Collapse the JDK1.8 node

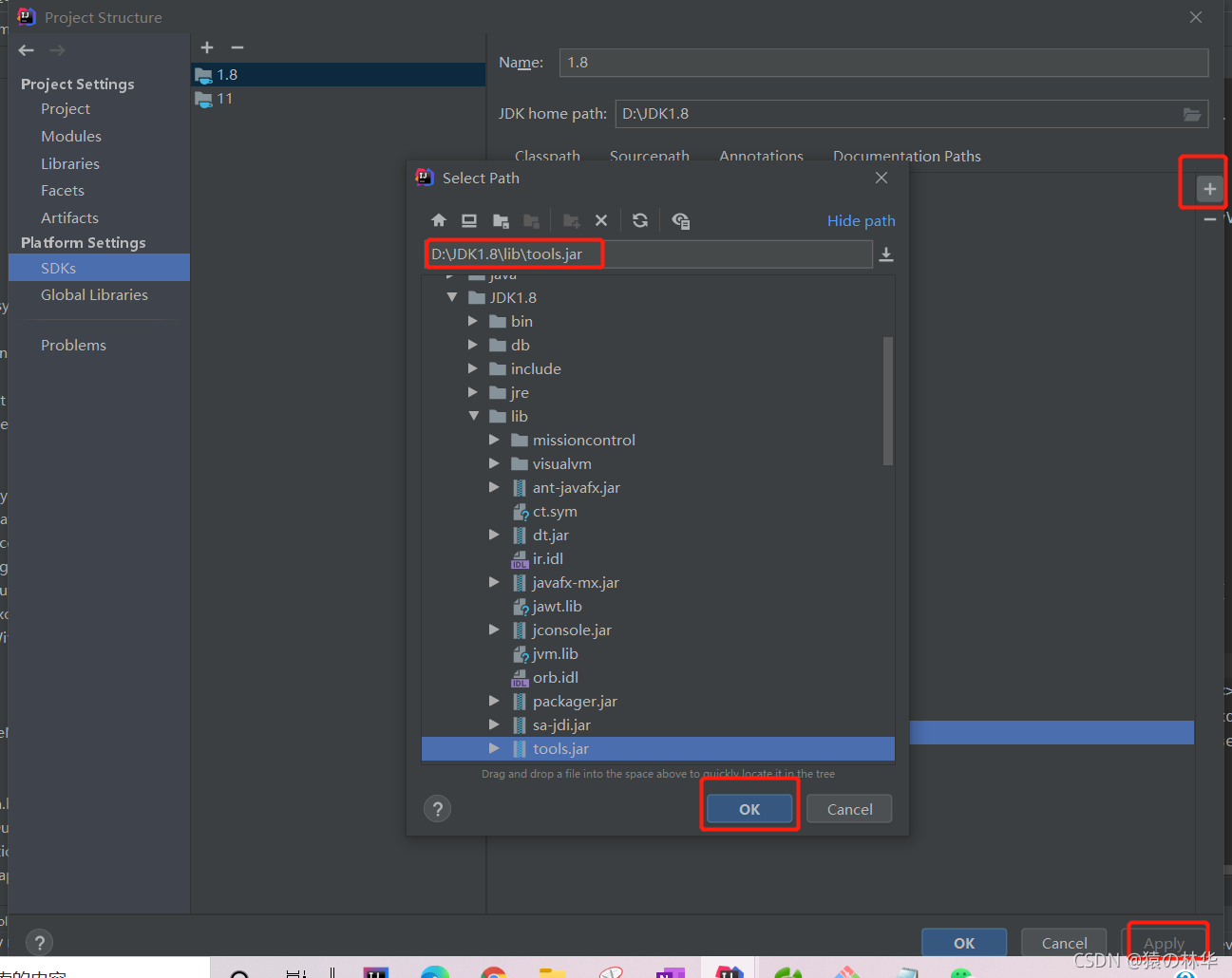452,296
